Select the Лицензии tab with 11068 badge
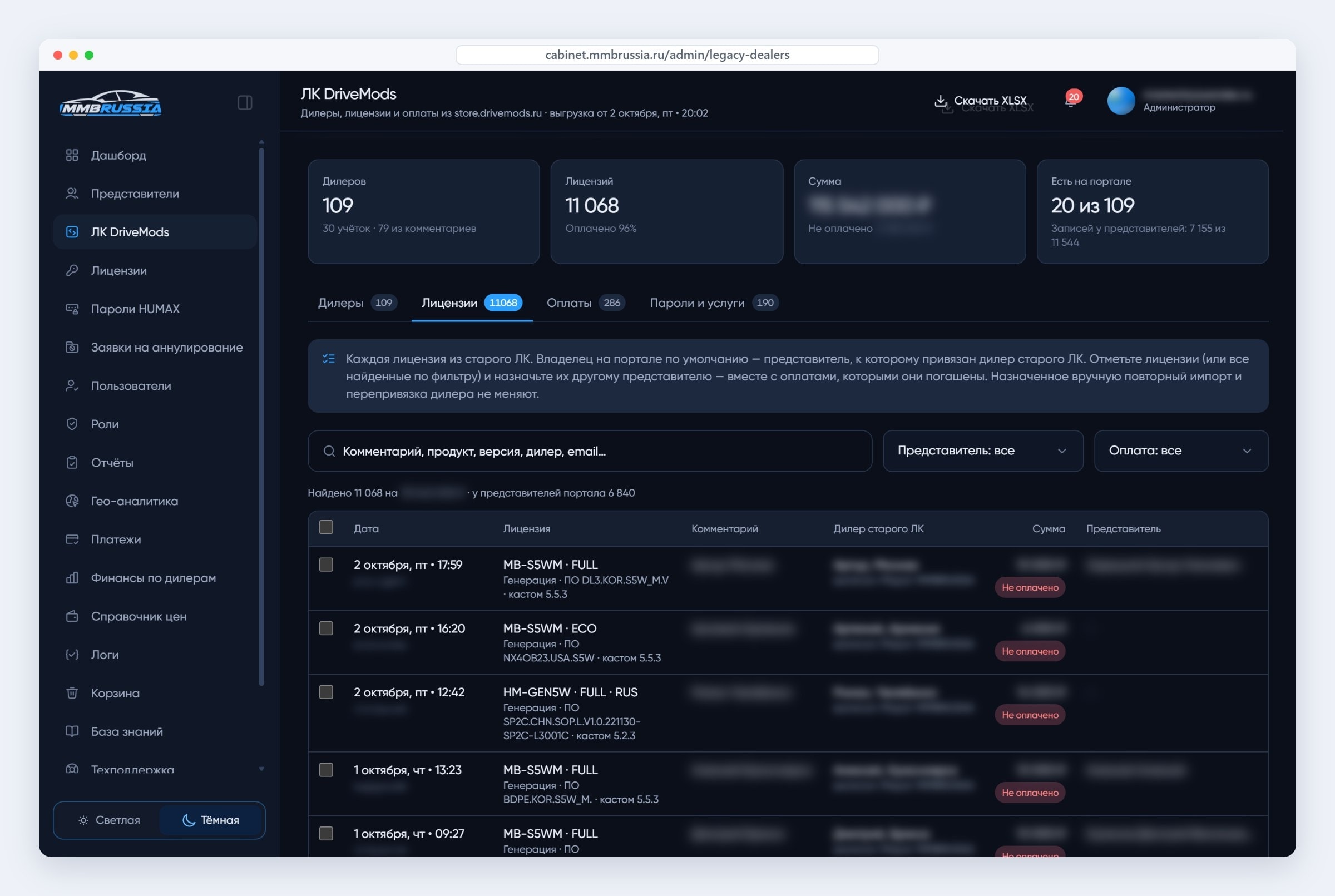The height and width of the screenshot is (896, 1335). coord(472,303)
